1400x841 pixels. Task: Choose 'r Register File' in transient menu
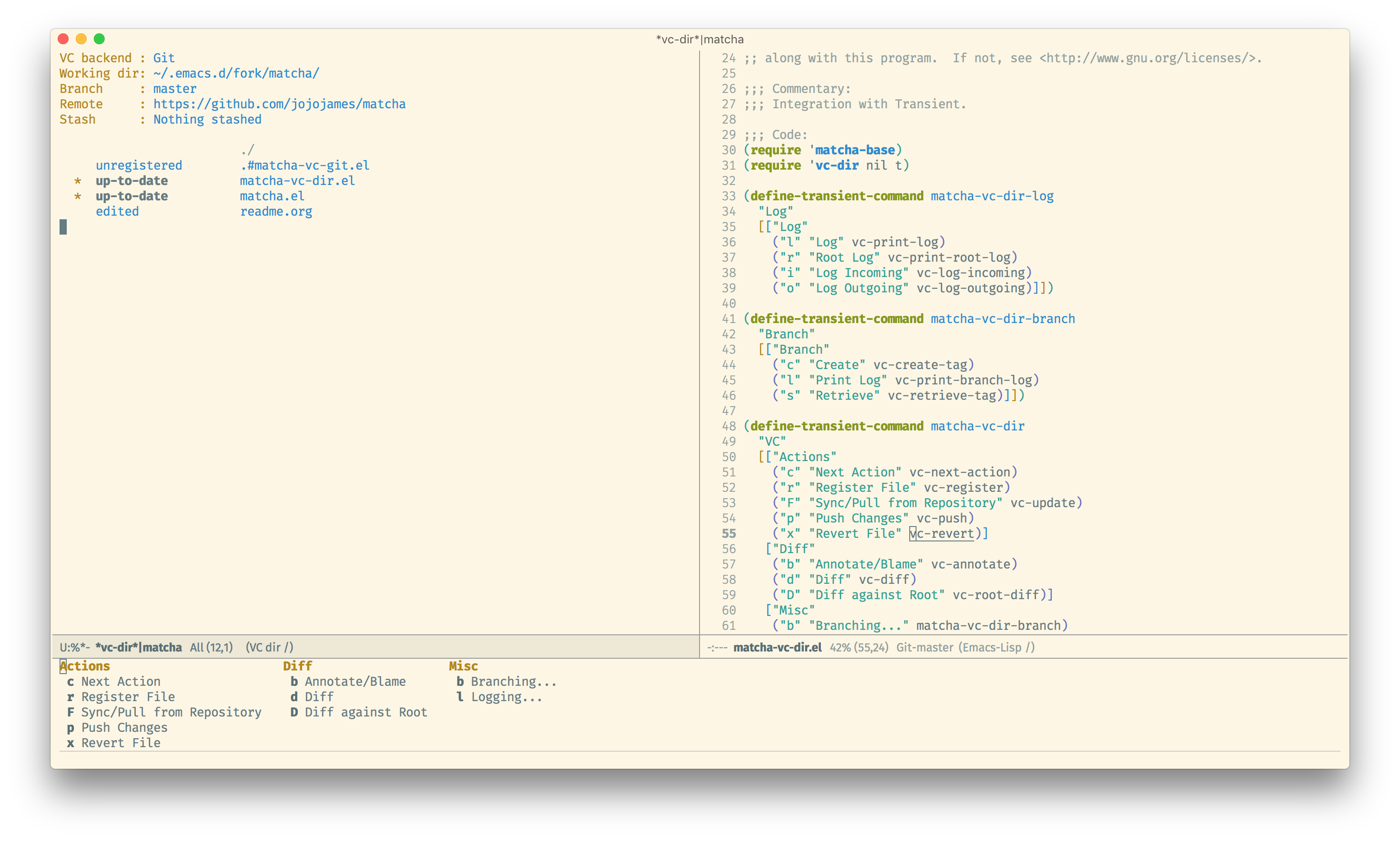(120, 697)
